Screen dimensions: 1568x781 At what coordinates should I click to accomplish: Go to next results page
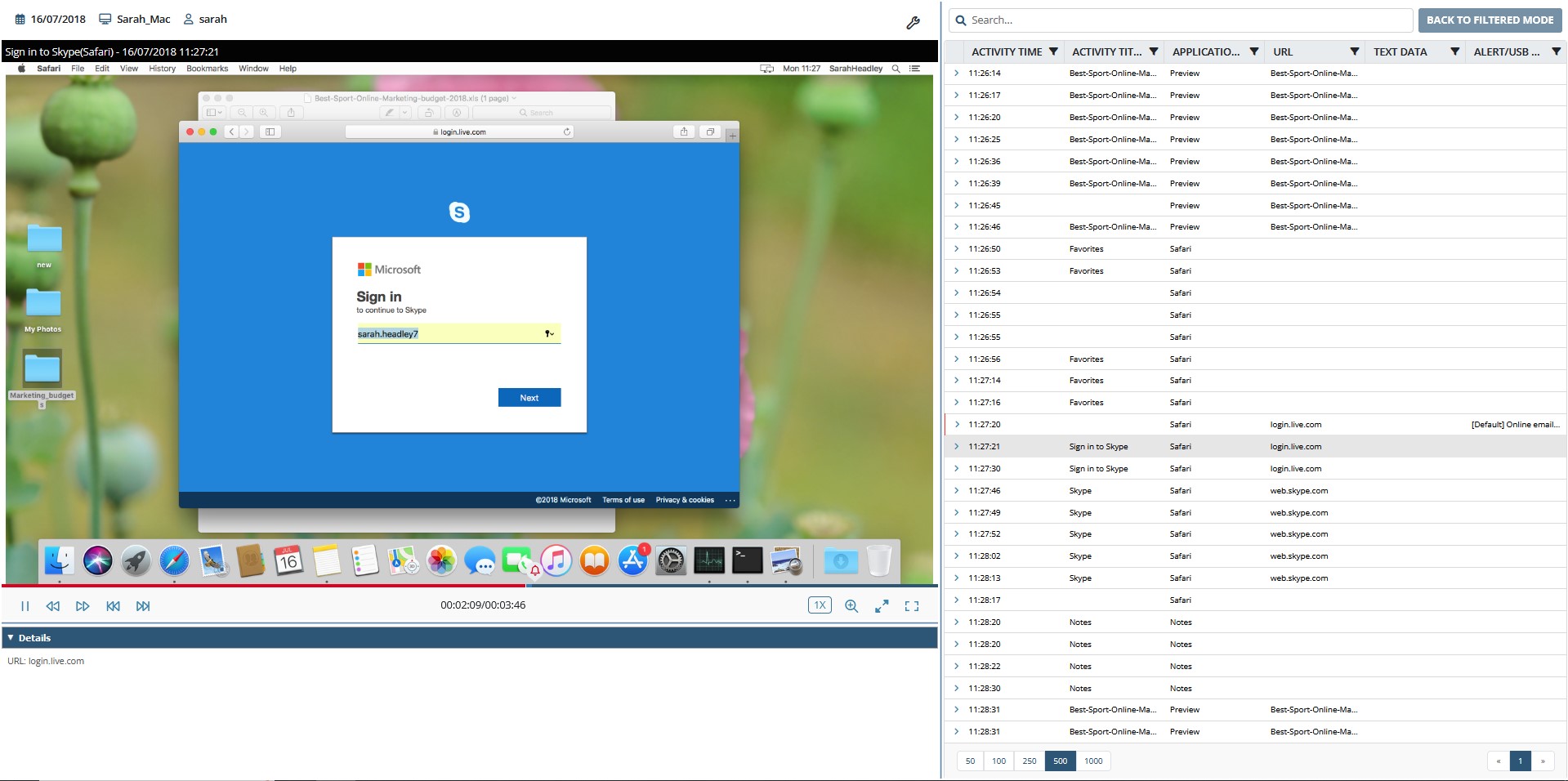[1543, 761]
